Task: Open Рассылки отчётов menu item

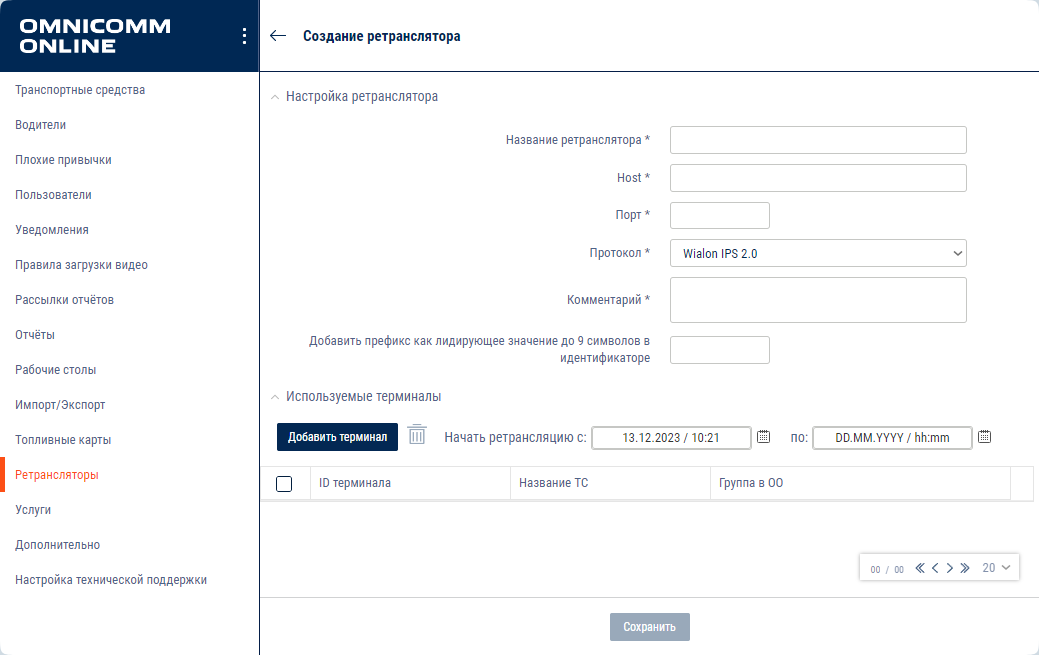Action: coord(64,300)
